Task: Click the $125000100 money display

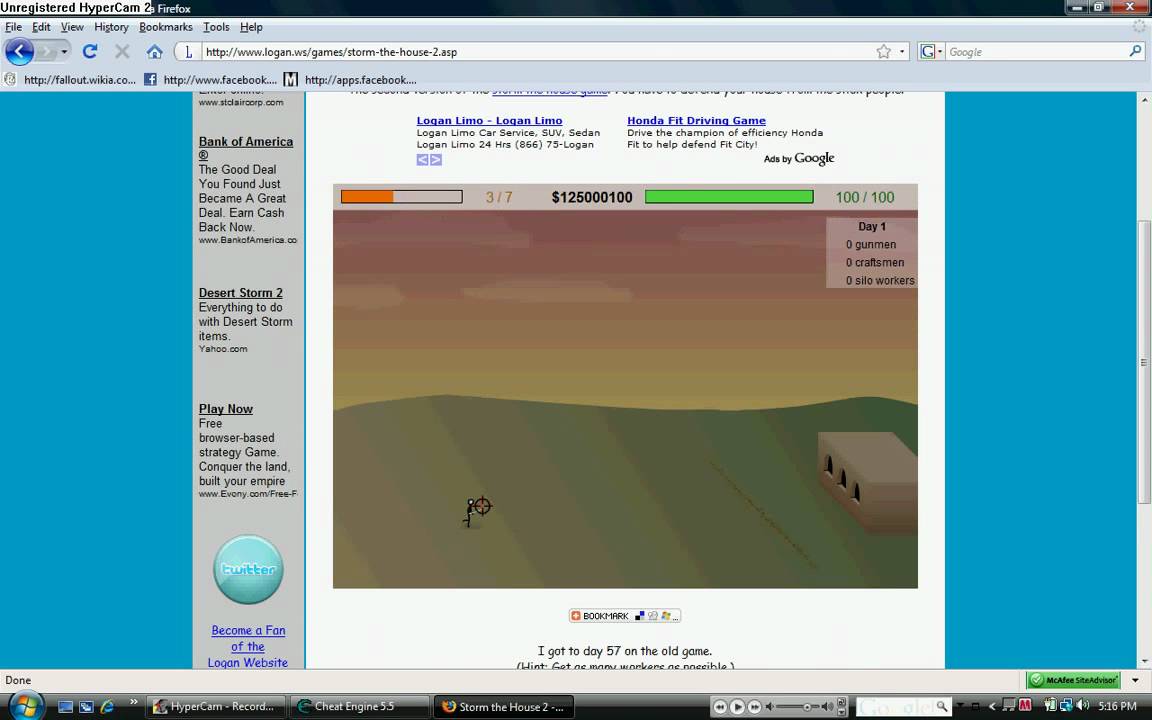Action: pos(591,197)
